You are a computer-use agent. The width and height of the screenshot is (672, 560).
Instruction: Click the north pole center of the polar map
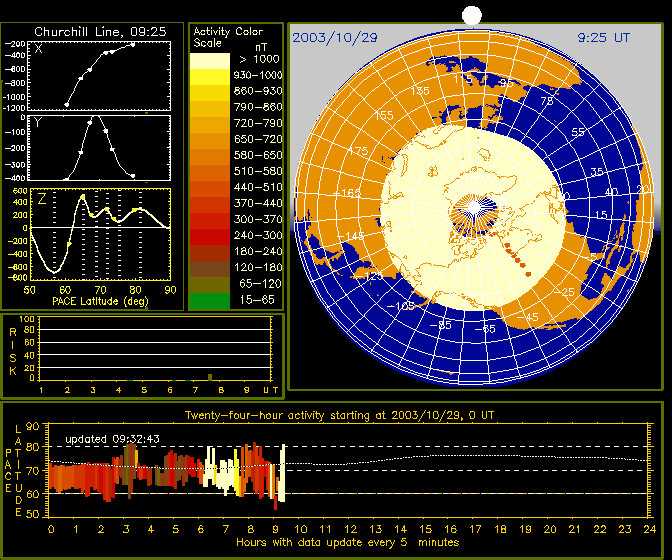[x=473, y=211]
